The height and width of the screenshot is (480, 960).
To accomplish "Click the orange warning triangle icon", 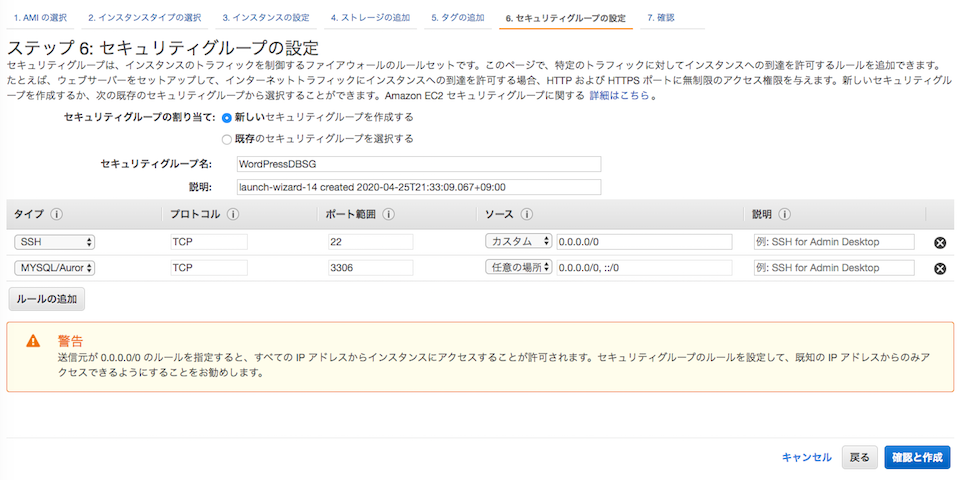I will tap(33, 341).
